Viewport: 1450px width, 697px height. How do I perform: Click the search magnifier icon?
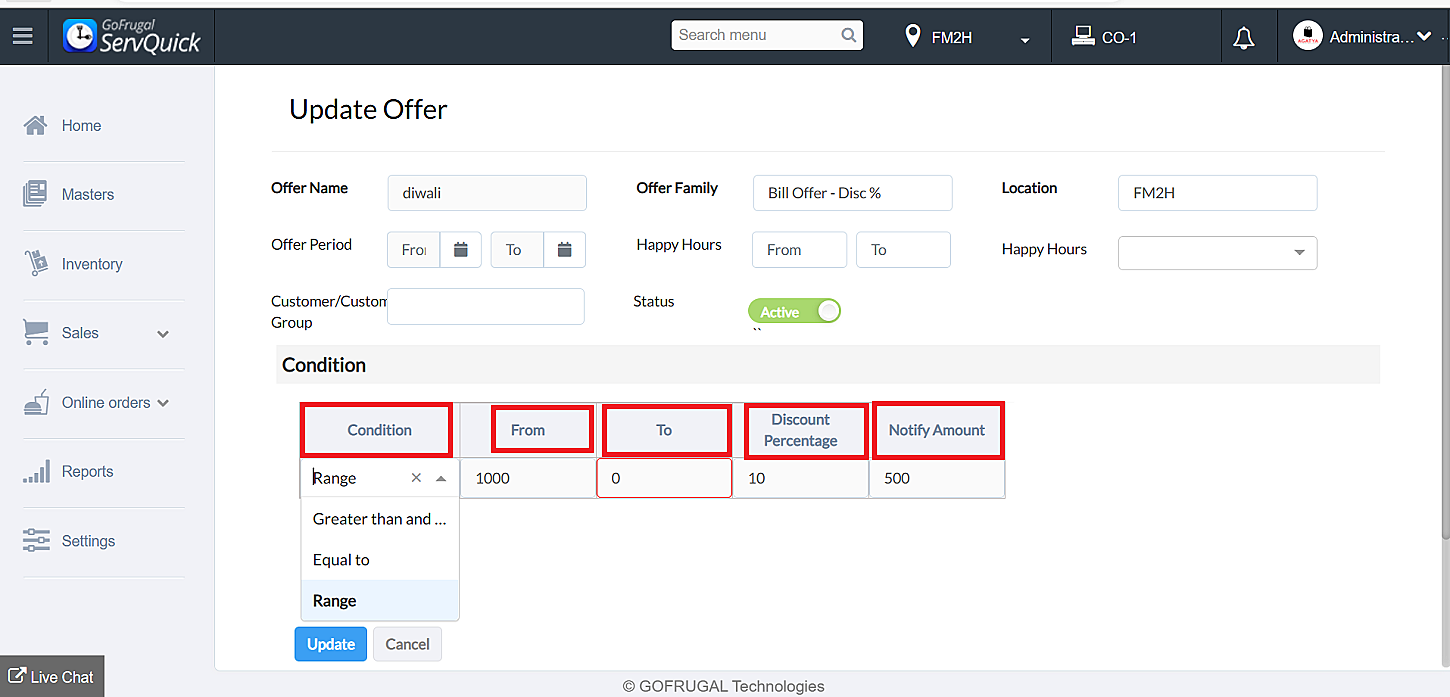click(849, 35)
